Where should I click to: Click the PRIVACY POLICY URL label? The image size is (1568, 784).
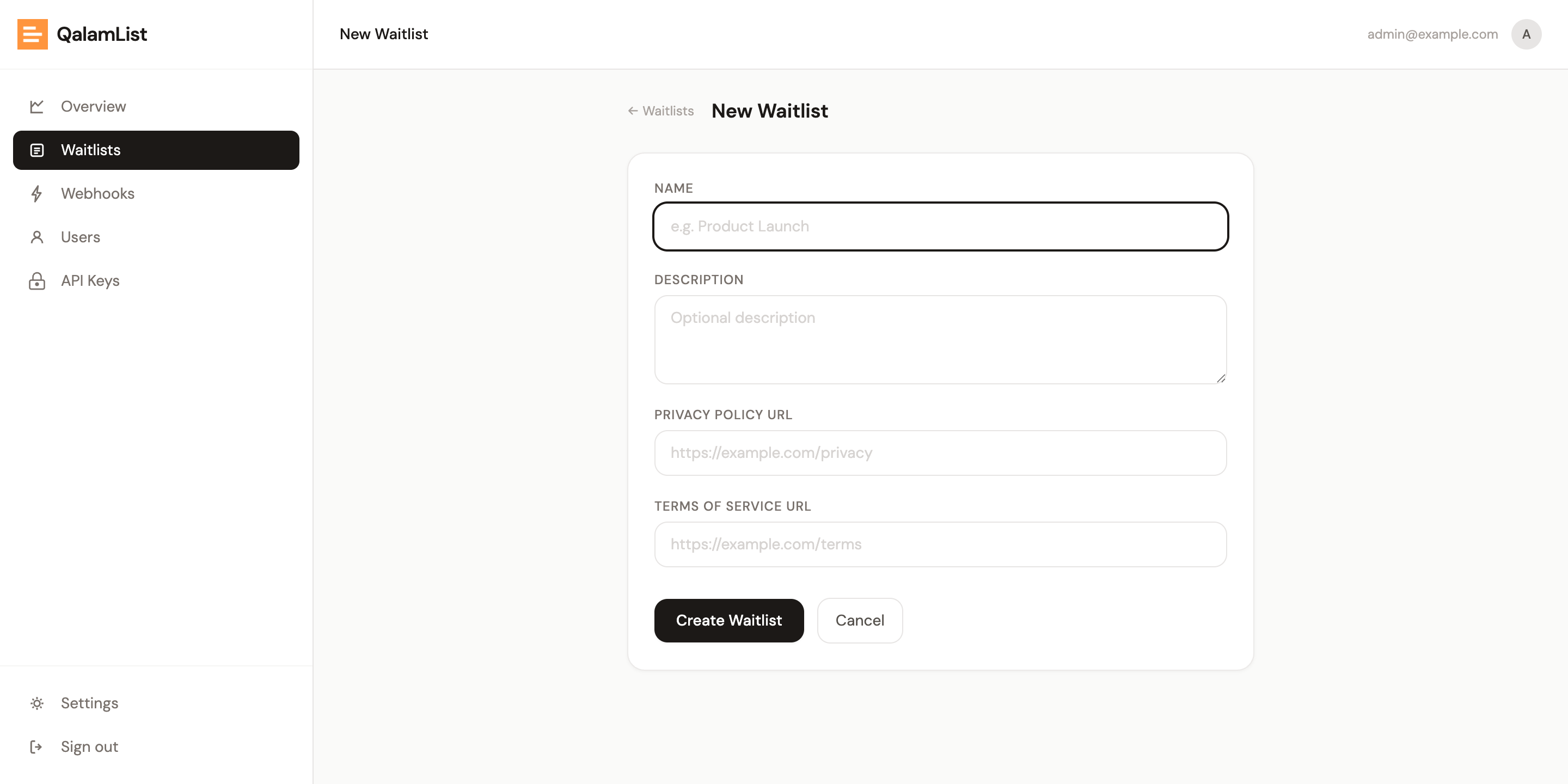tap(723, 414)
